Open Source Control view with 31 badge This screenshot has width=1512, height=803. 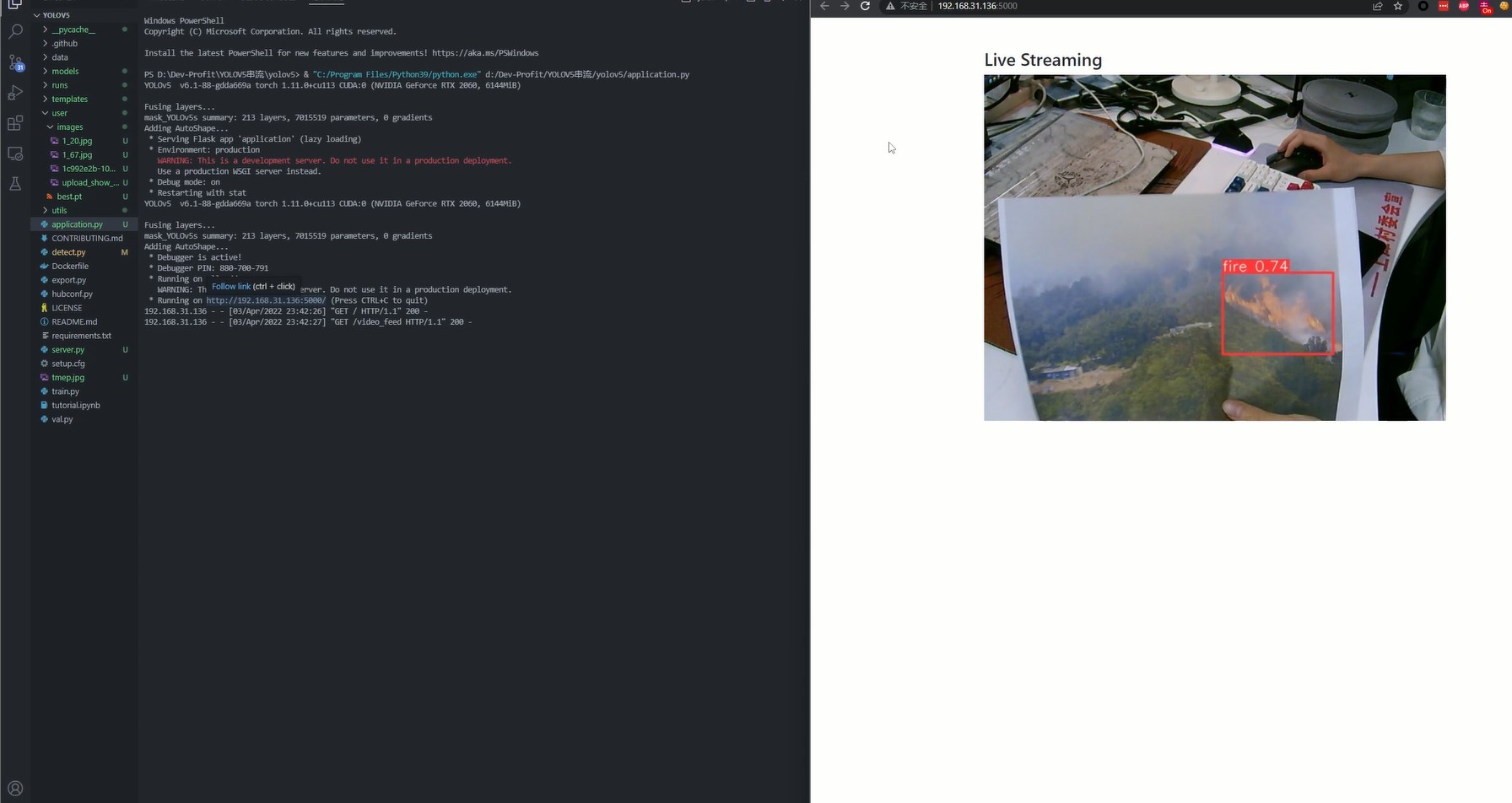tap(15, 62)
